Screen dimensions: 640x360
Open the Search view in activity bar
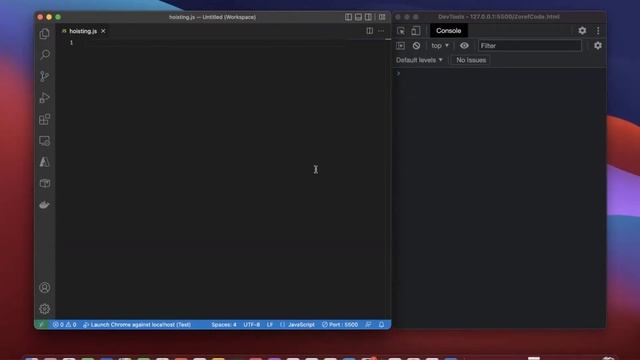click(44, 55)
